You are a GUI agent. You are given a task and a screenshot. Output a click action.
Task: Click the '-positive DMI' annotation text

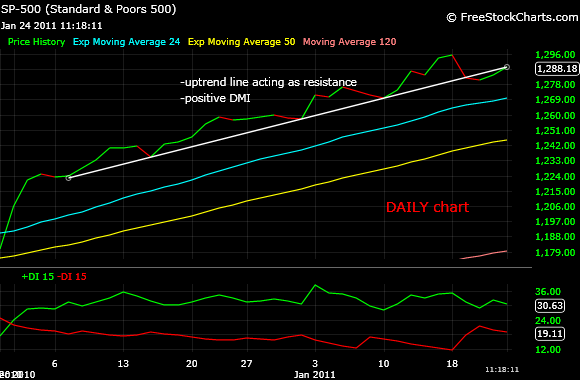point(215,98)
